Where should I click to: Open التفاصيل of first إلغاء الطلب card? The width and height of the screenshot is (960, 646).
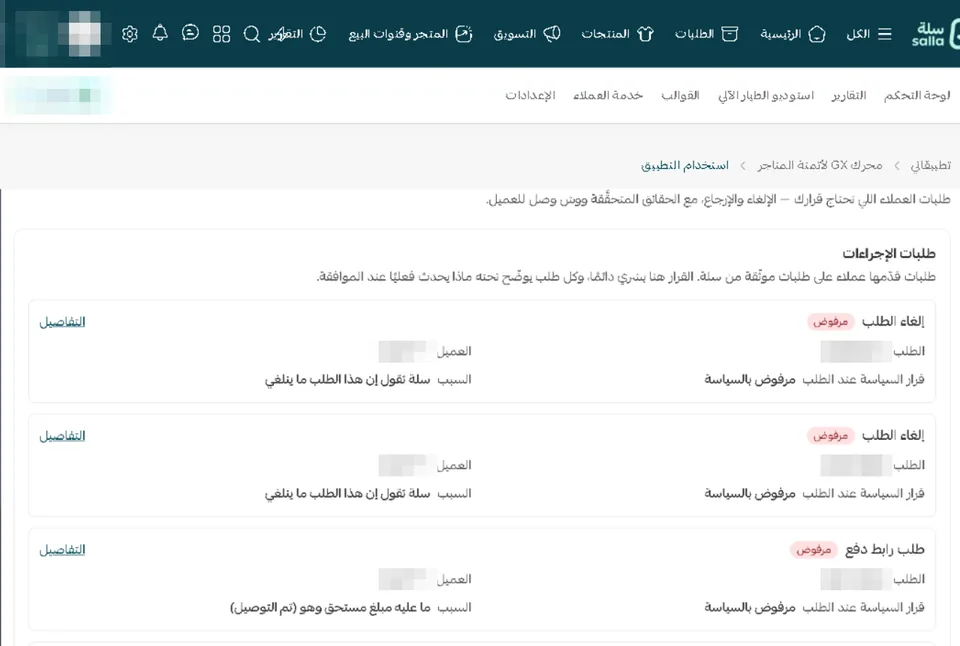[62, 322]
